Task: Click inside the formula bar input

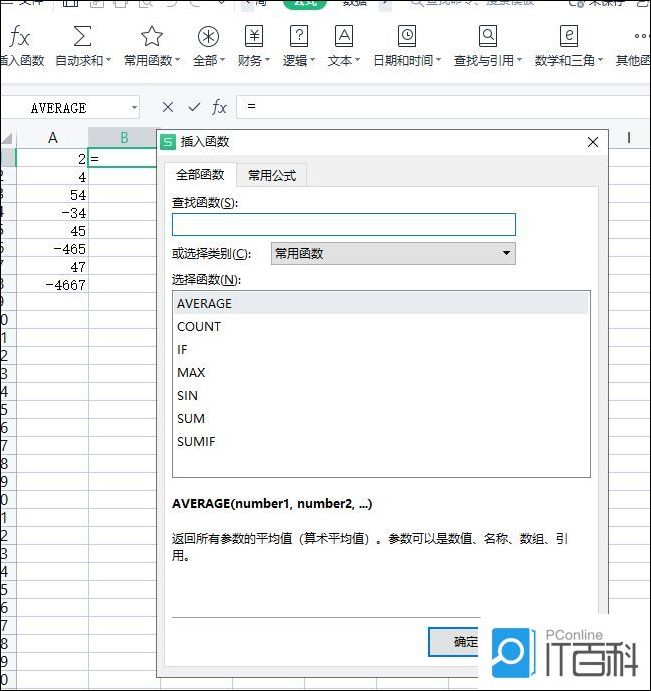Action: (443, 107)
